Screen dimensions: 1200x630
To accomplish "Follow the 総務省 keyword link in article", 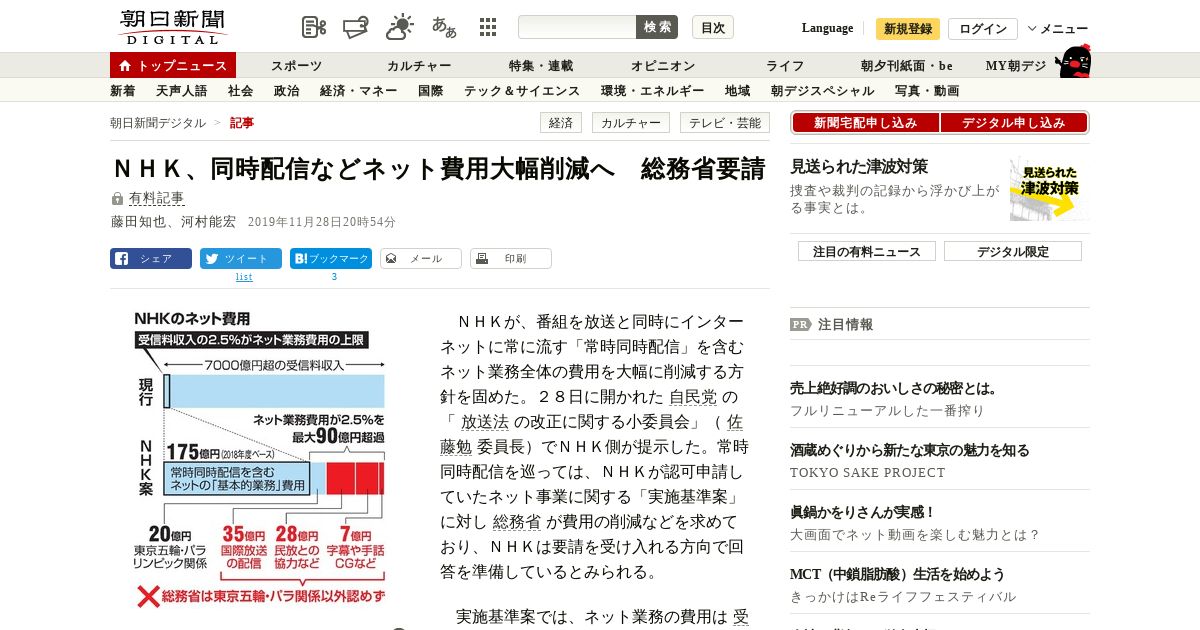I will click(517, 521).
